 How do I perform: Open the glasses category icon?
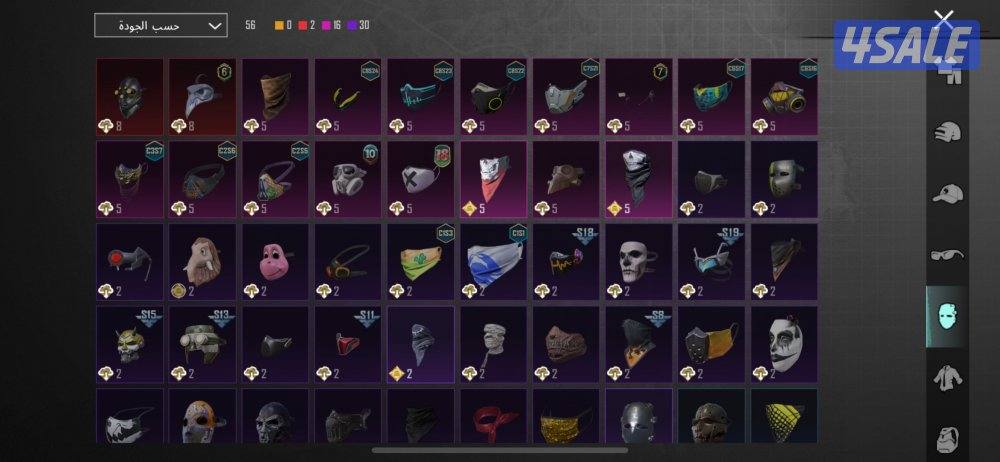tap(948, 255)
